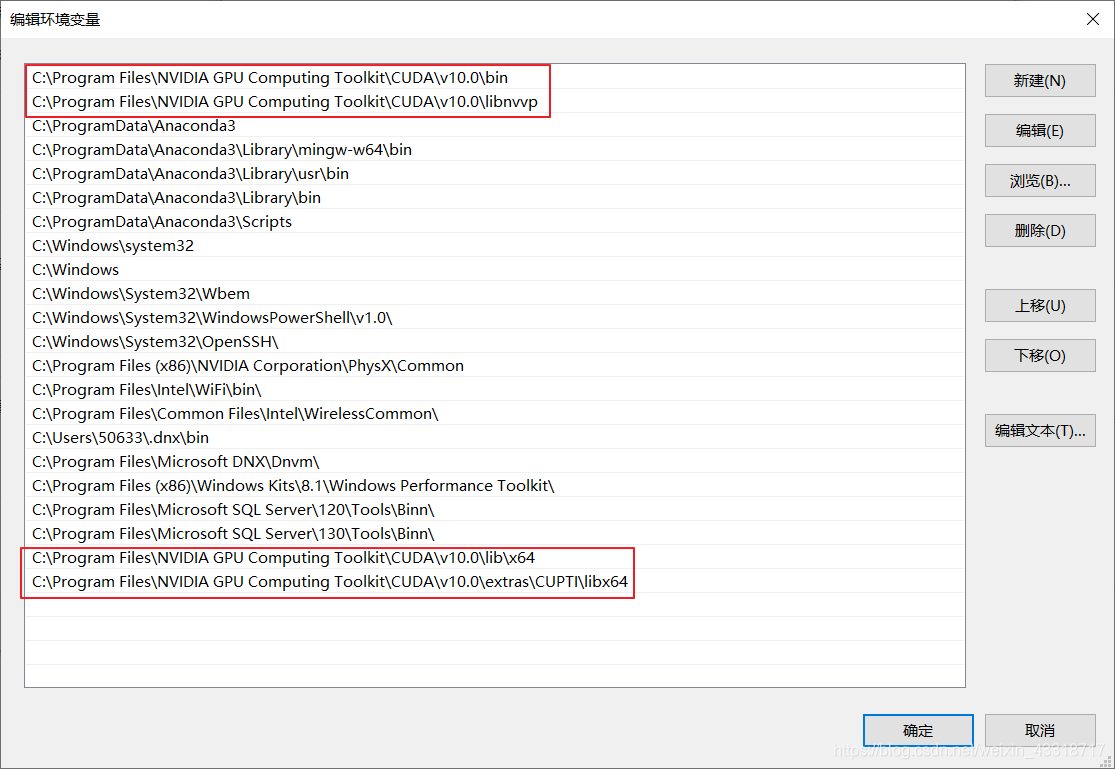Select the Microsoft DNX\Dnvm\ entry
The image size is (1115, 769).
pyautogui.click(x=495, y=462)
